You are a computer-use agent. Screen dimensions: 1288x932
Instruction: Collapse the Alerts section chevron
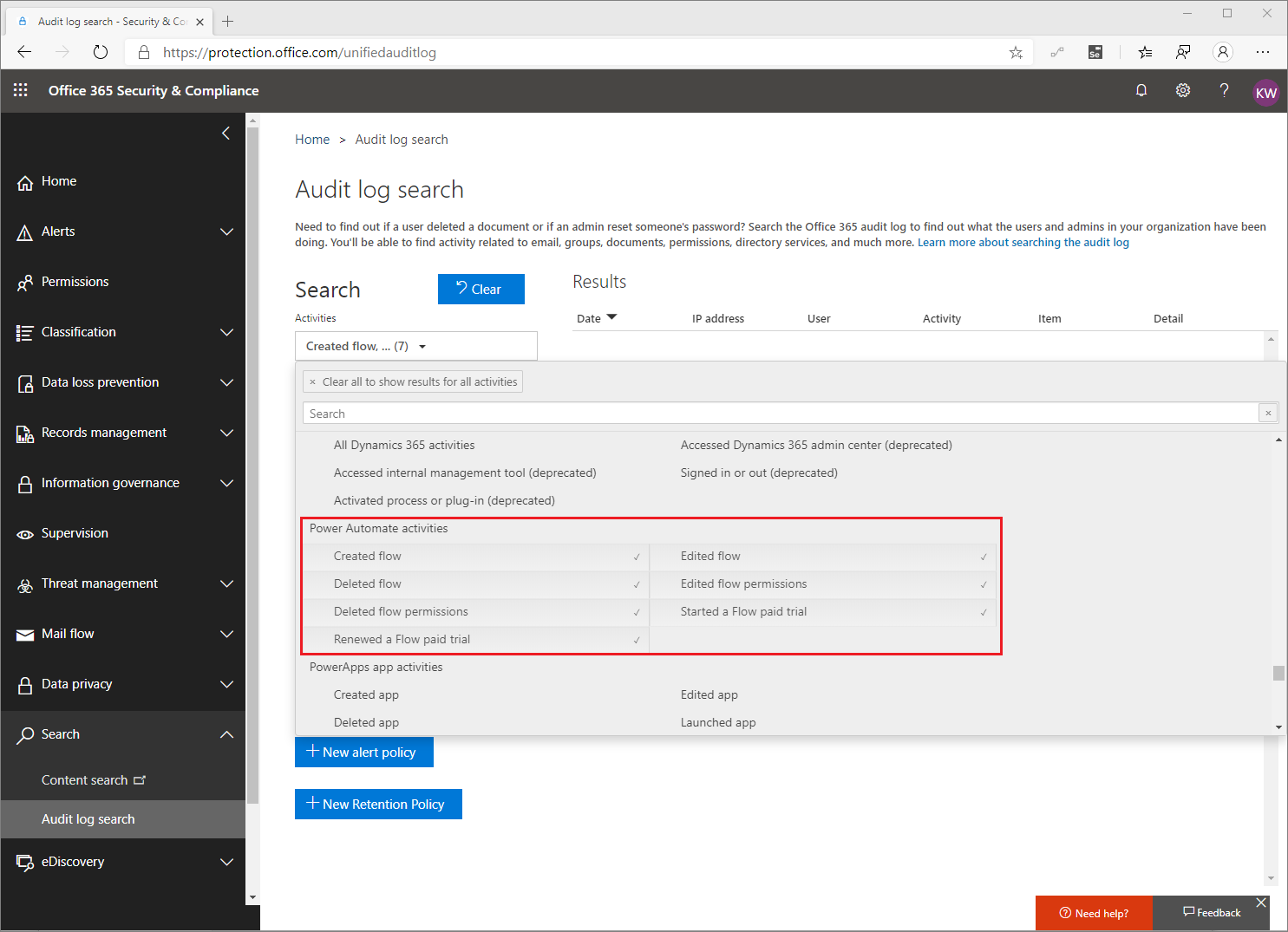tap(226, 231)
